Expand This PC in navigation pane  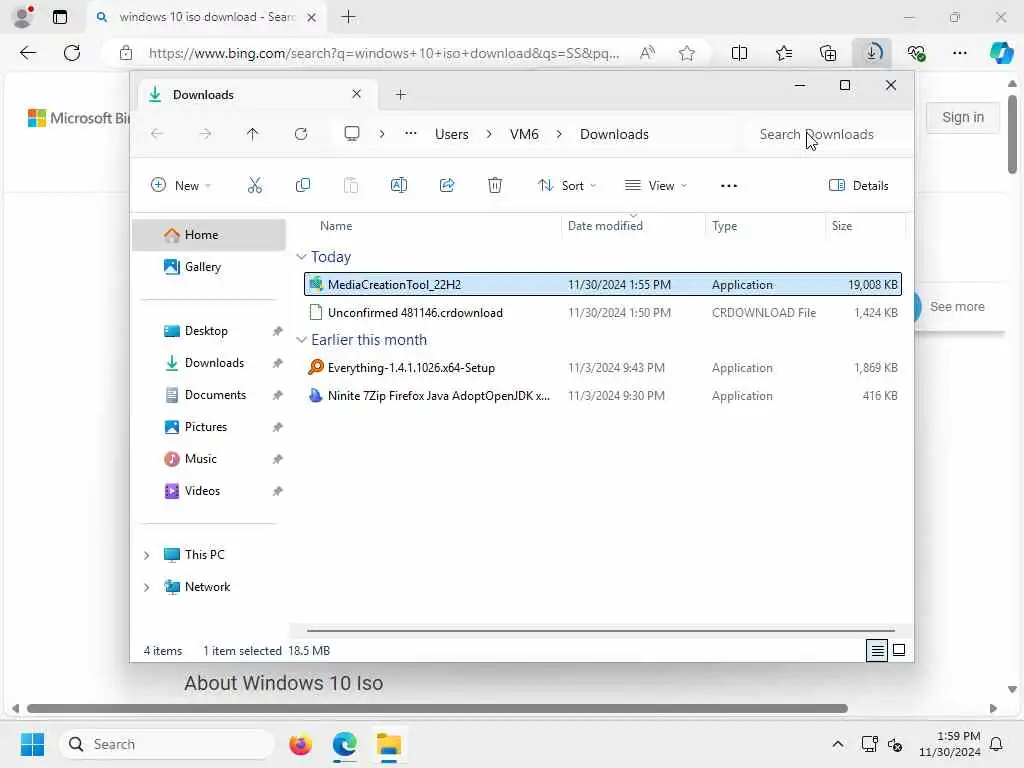[146, 555]
